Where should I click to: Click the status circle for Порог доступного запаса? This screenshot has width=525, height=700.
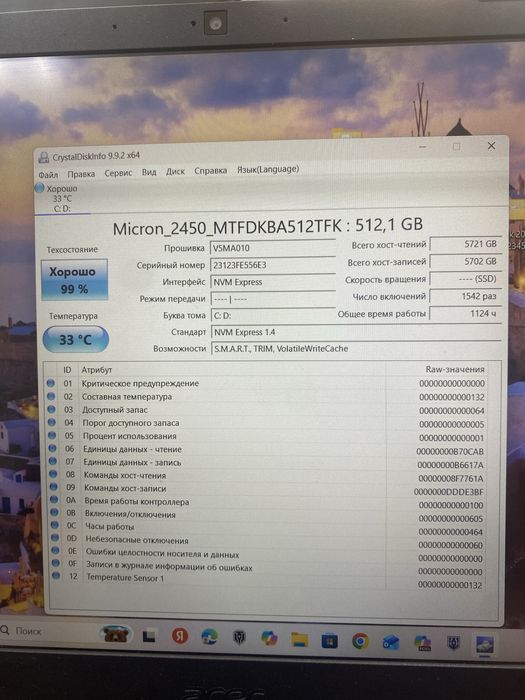[x=52, y=422]
